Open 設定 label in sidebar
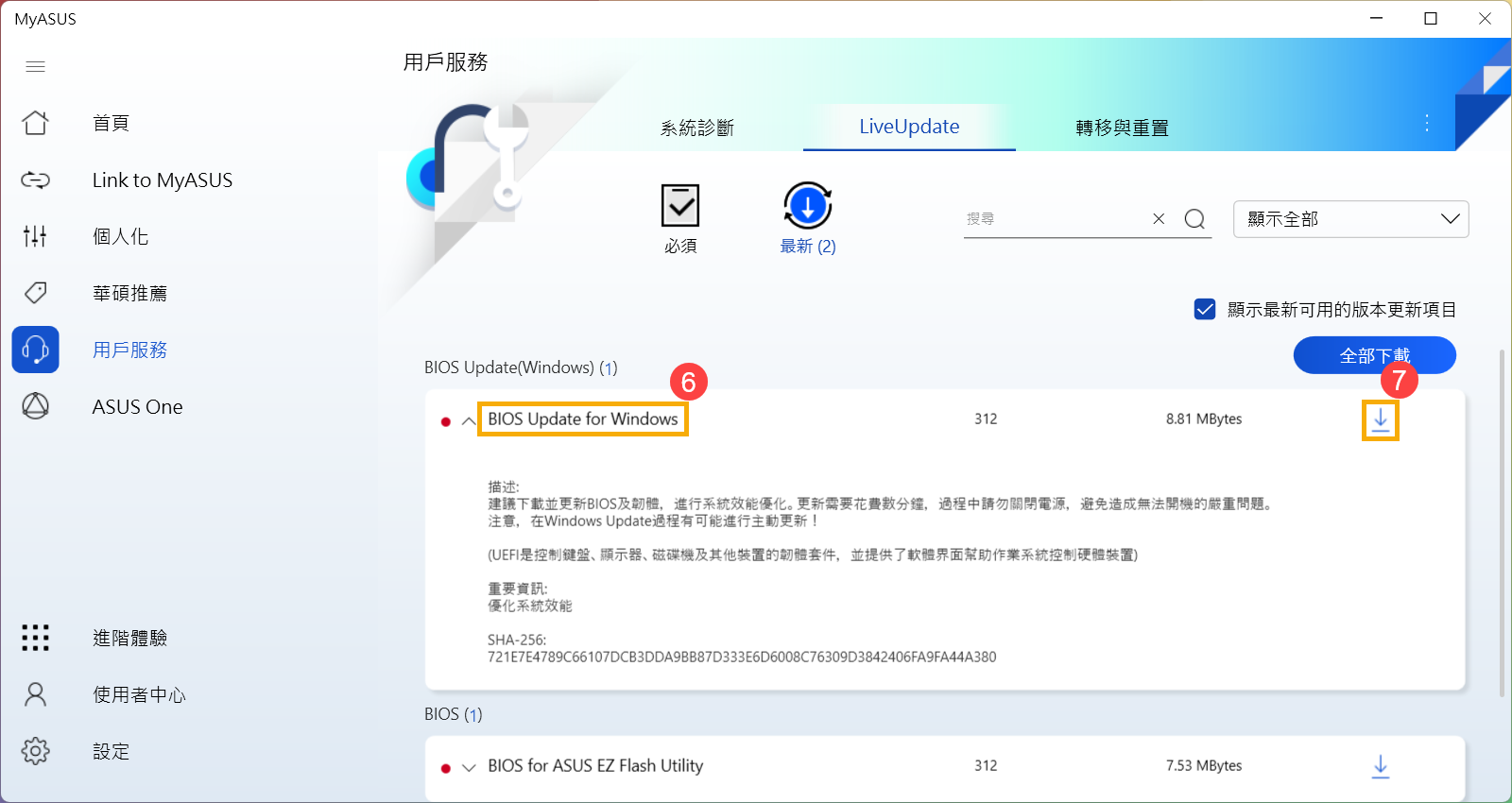Viewport: 1512px width, 803px height. tap(112, 751)
